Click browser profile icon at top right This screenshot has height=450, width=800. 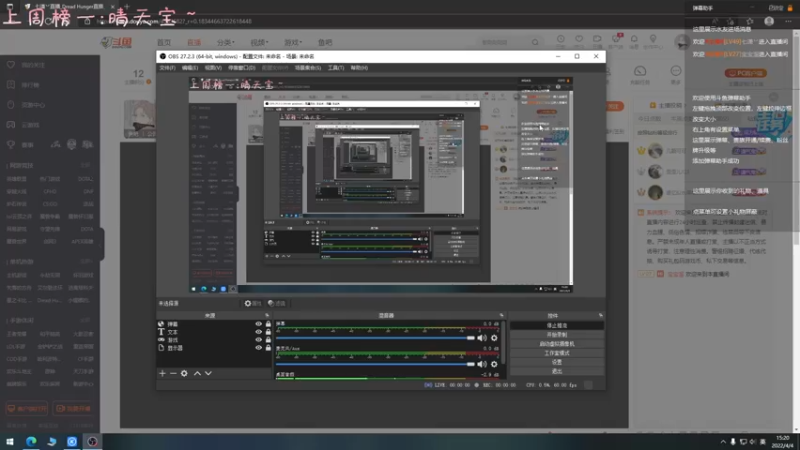[769, 21]
